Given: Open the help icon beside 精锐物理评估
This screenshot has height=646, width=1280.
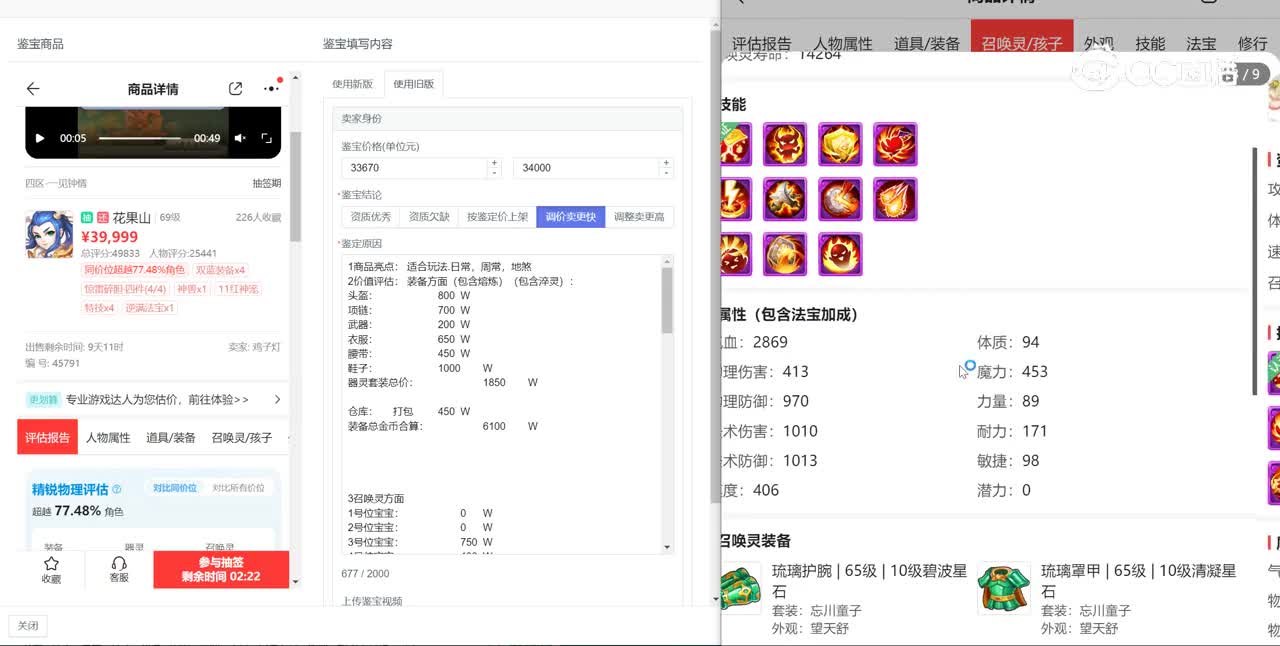Looking at the screenshot, I should (x=117, y=490).
